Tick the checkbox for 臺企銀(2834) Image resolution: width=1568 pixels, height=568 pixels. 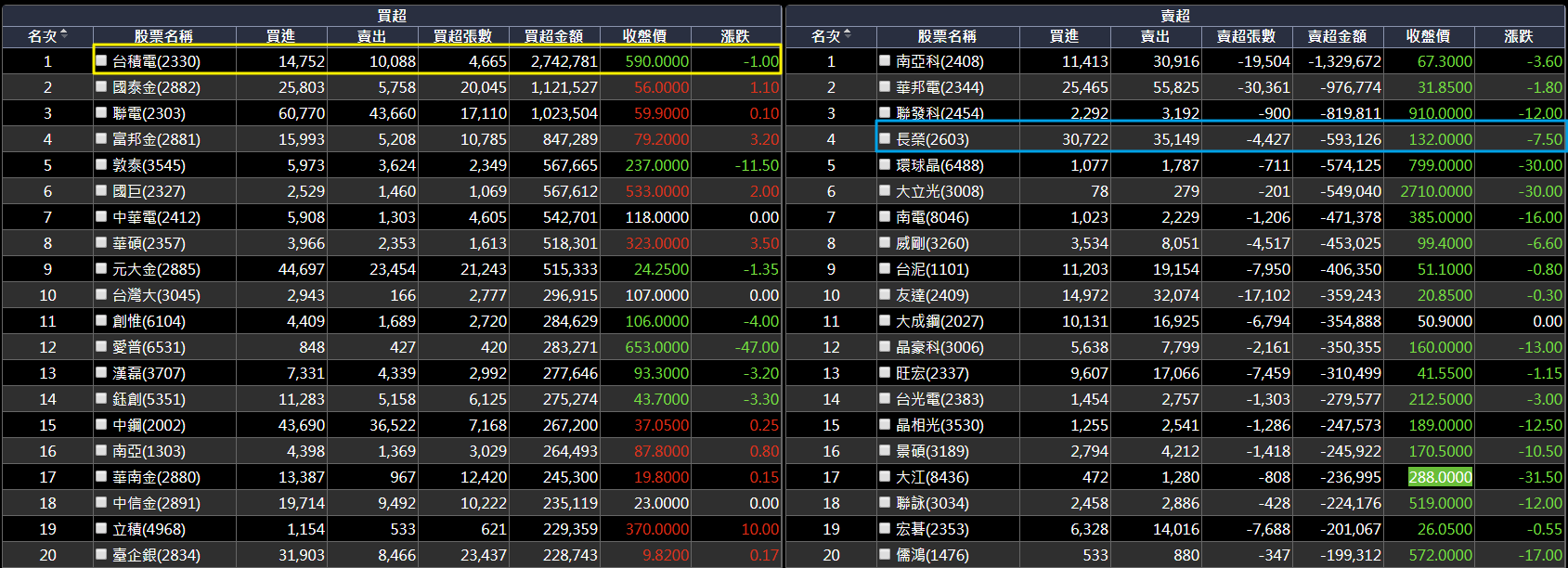point(102,554)
